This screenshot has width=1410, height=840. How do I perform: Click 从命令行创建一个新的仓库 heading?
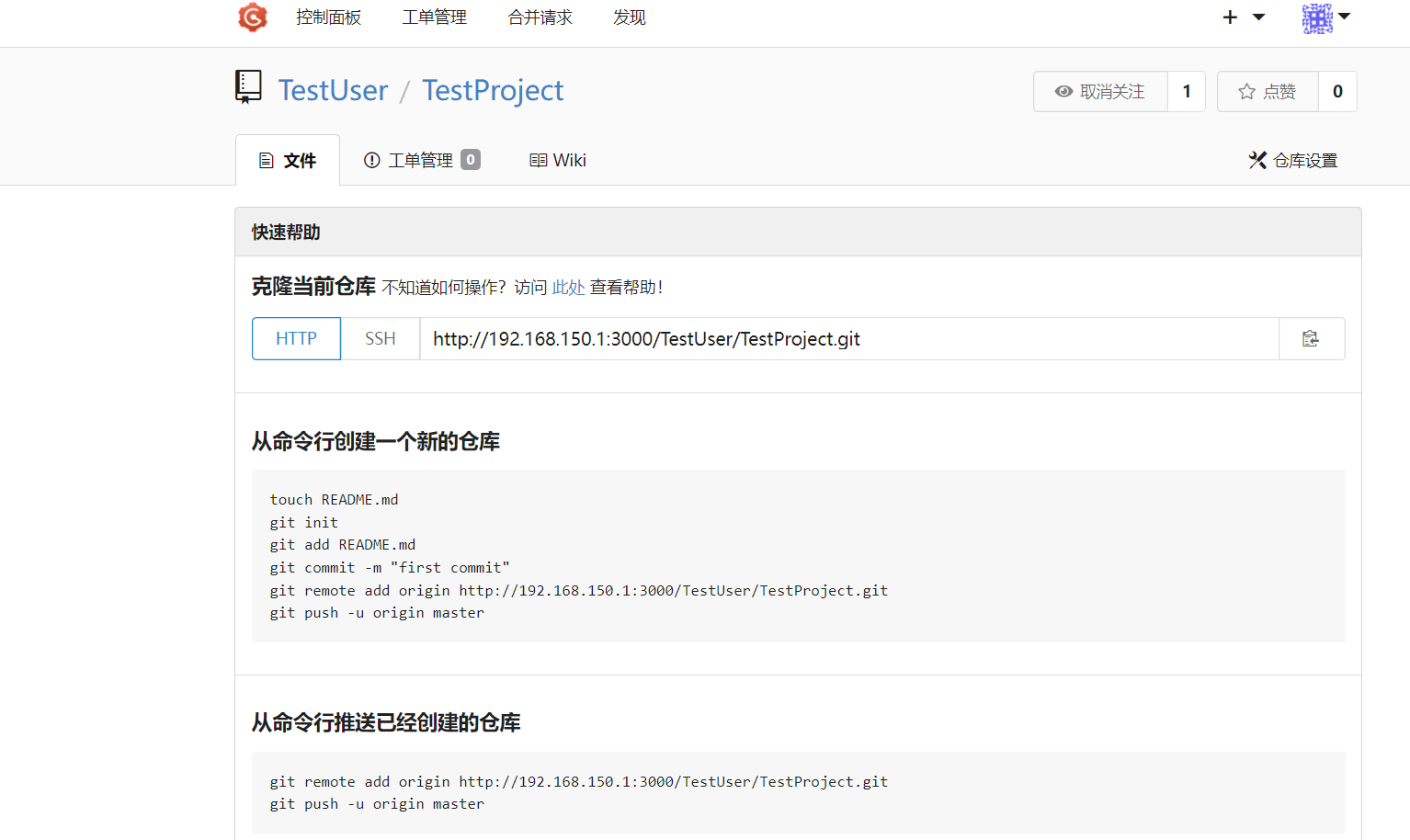pos(376,442)
